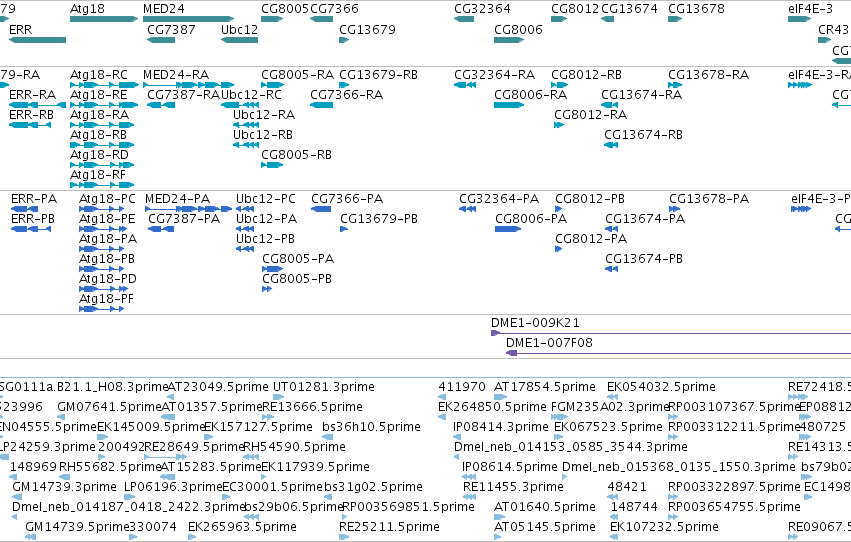The width and height of the screenshot is (851, 542).
Task: Select protein CG8012-PB
Action: coord(590,199)
